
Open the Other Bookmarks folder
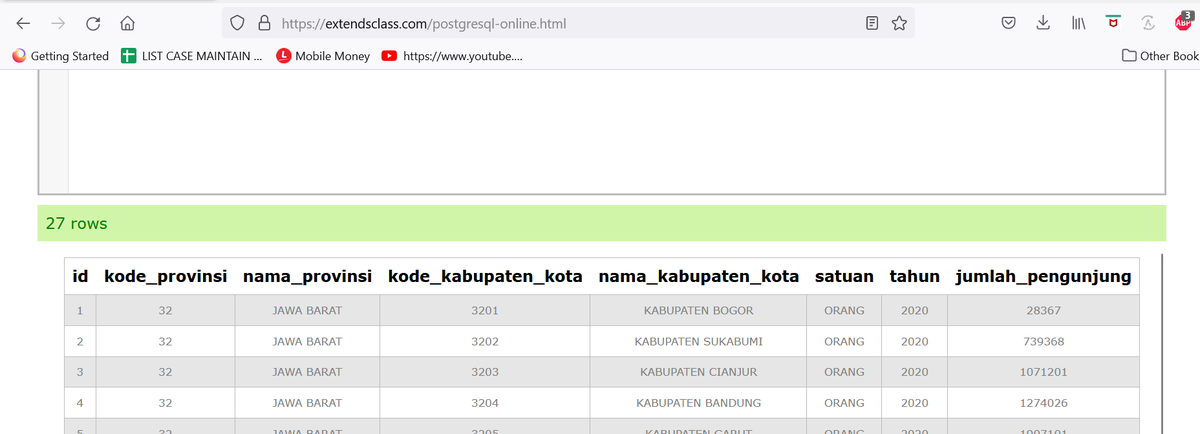point(1160,56)
